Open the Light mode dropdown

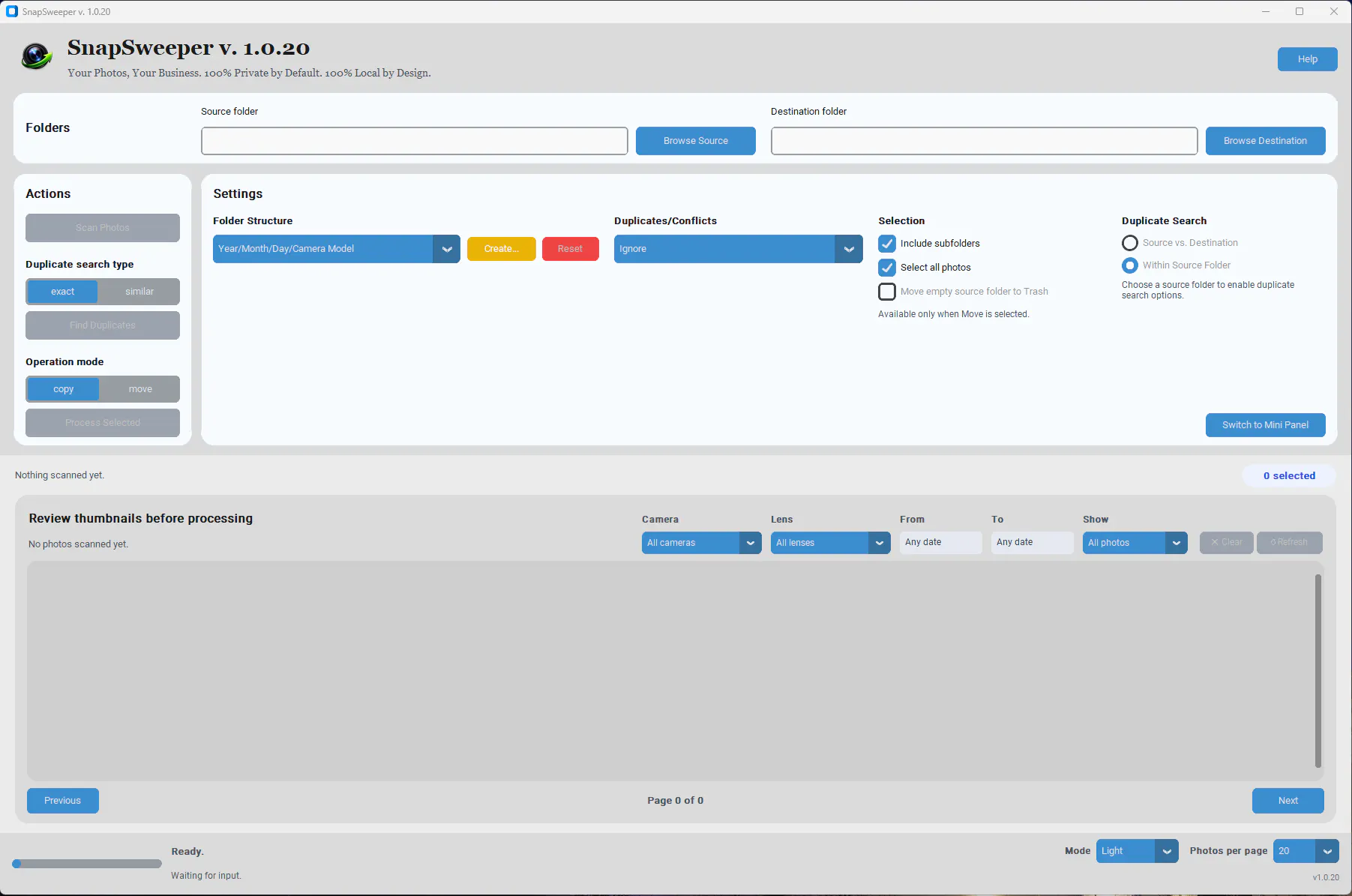pos(1137,851)
